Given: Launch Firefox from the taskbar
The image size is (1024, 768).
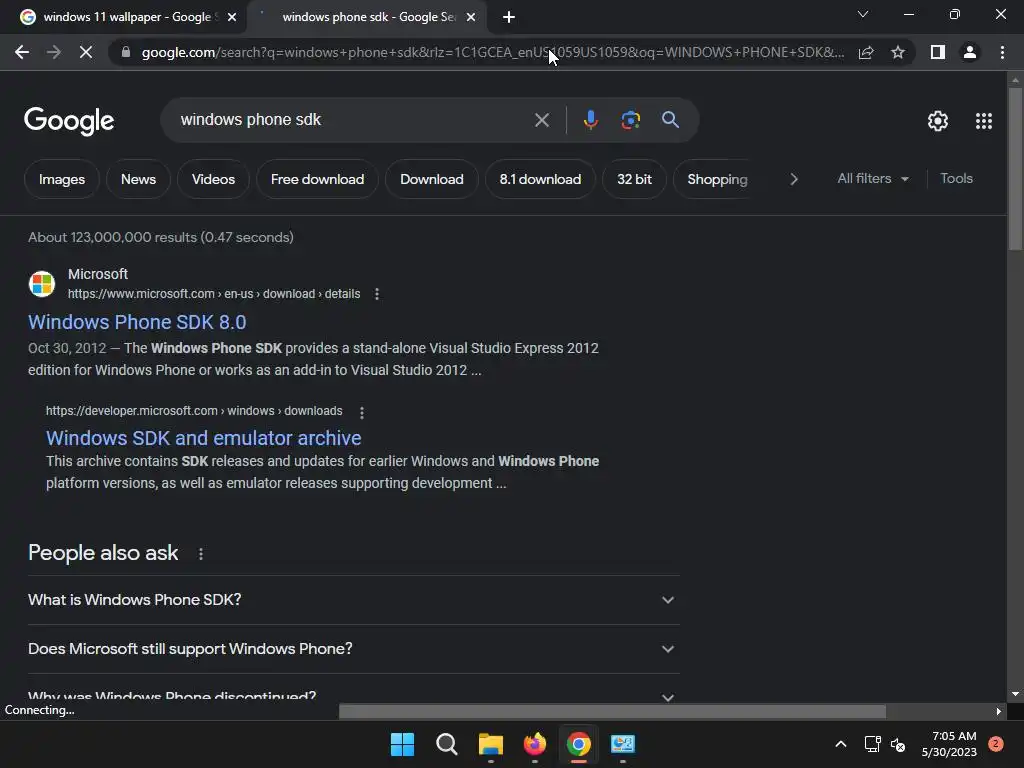Looking at the screenshot, I should point(535,744).
